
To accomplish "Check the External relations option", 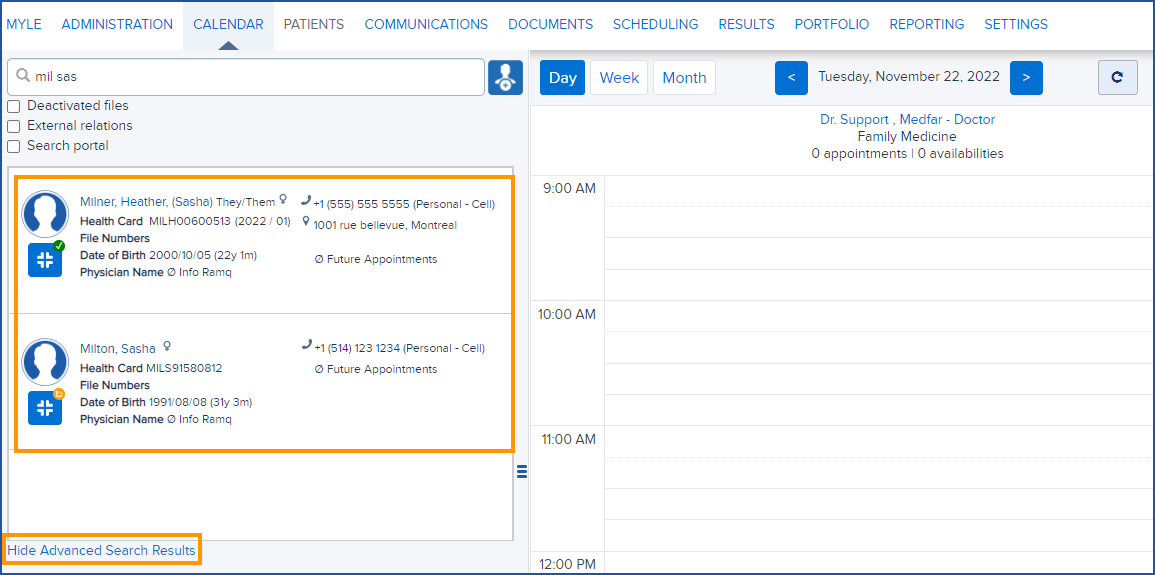I will (14, 126).
